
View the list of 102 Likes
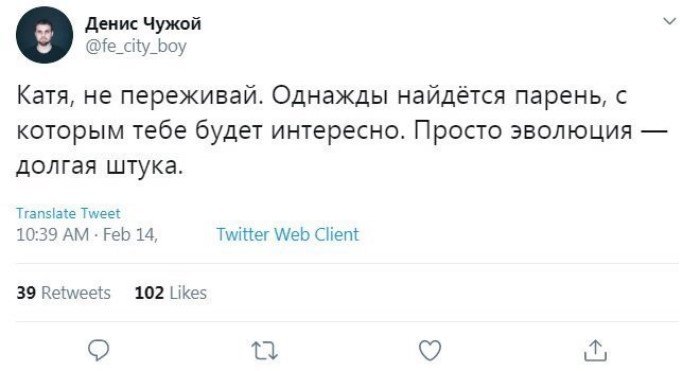point(171,293)
